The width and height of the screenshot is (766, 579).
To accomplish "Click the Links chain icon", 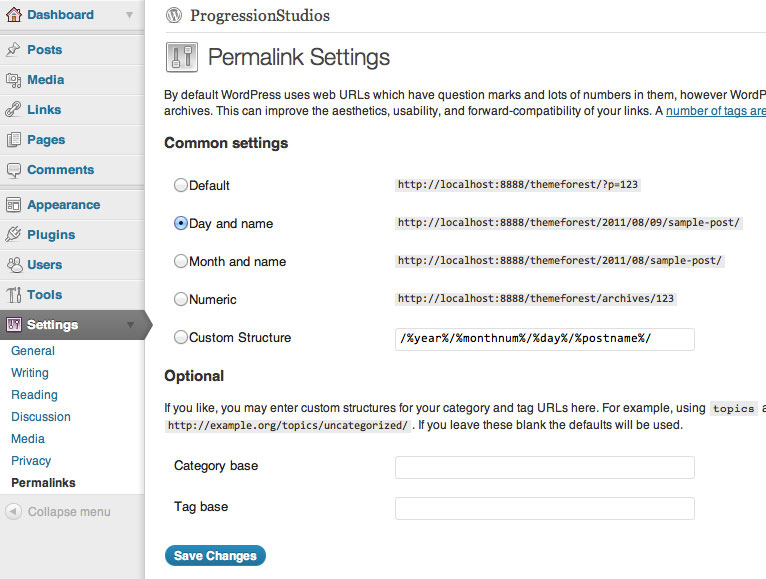I will pyautogui.click(x=14, y=110).
